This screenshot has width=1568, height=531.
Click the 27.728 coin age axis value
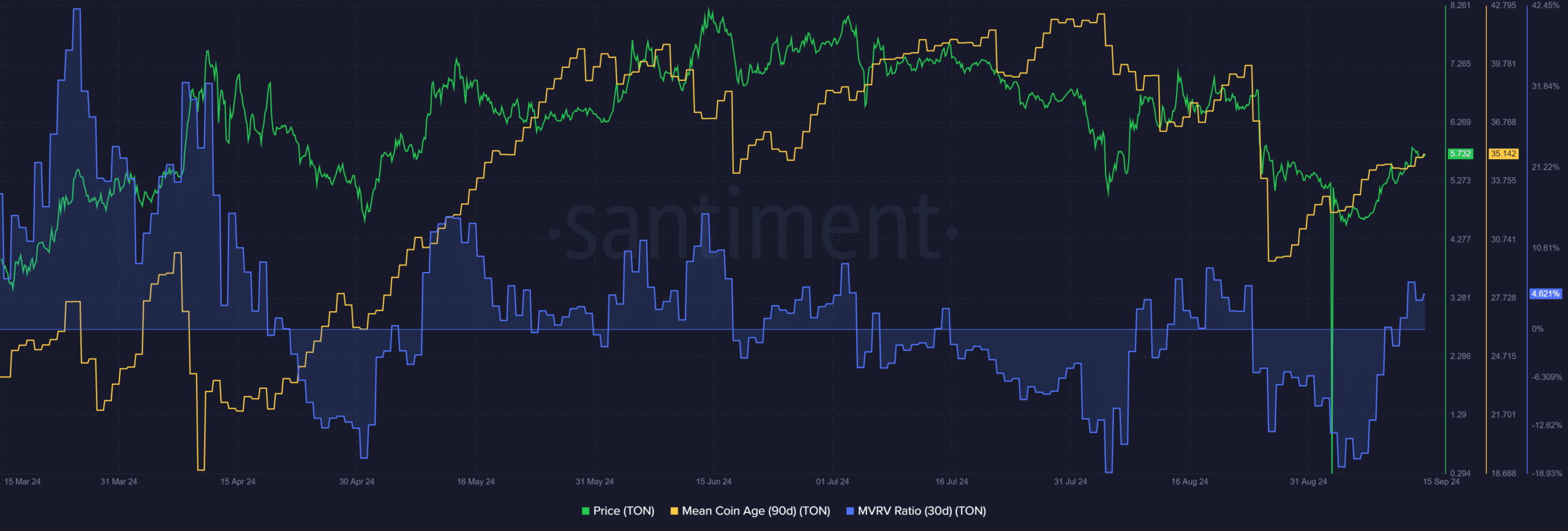point(1504,298)
